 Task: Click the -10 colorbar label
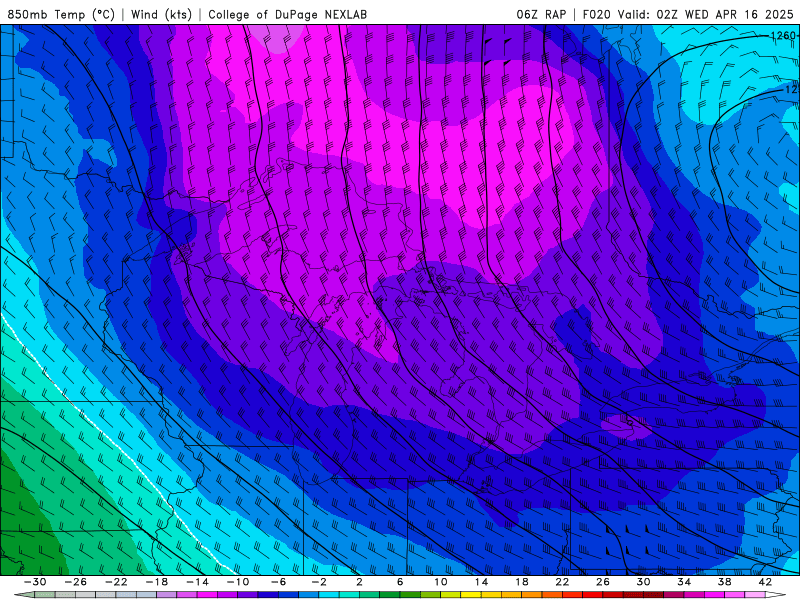point(238,582)
